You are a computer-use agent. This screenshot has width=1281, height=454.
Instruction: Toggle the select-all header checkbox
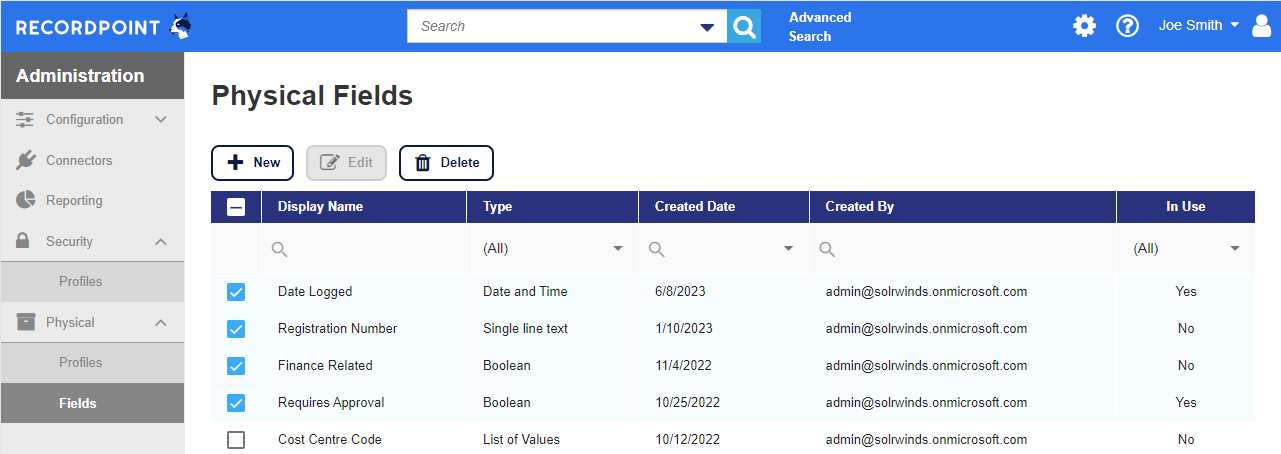(236, 207)
